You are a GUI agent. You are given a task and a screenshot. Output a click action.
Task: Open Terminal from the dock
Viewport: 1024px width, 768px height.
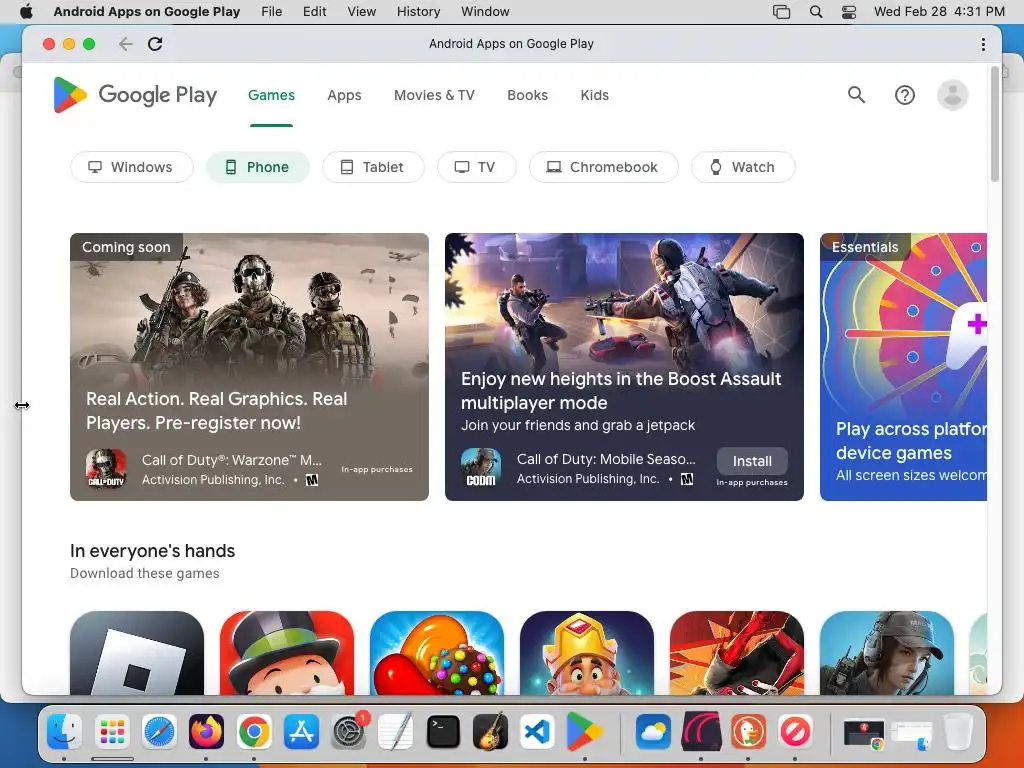443,731
